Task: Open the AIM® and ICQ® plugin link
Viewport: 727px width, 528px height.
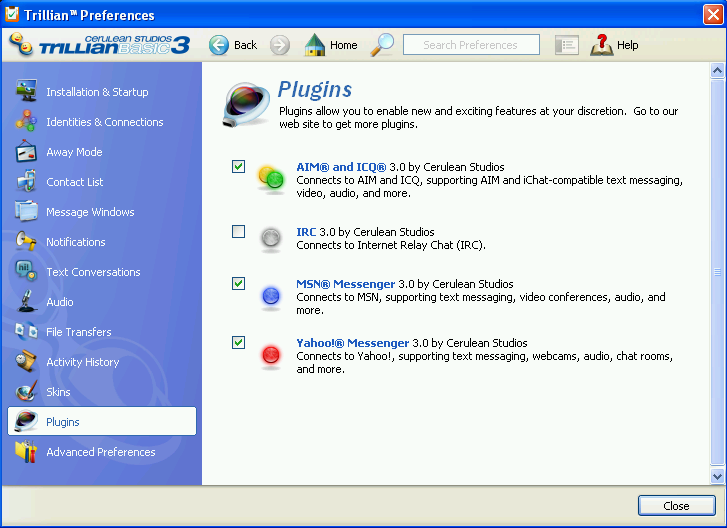Action: [341, 167]
